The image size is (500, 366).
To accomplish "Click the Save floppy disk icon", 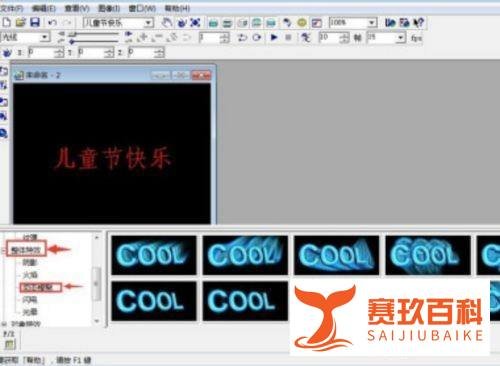I will (x=35, y=23).
